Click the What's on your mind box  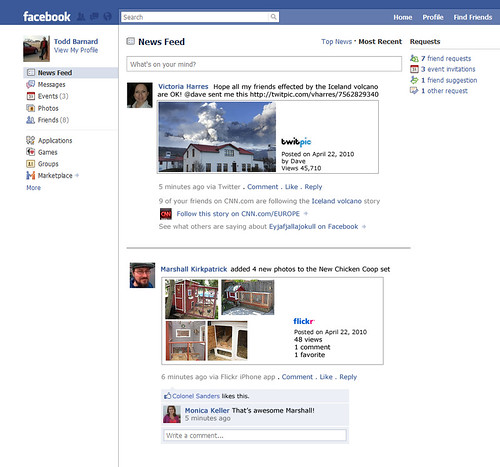click(264, 64)
